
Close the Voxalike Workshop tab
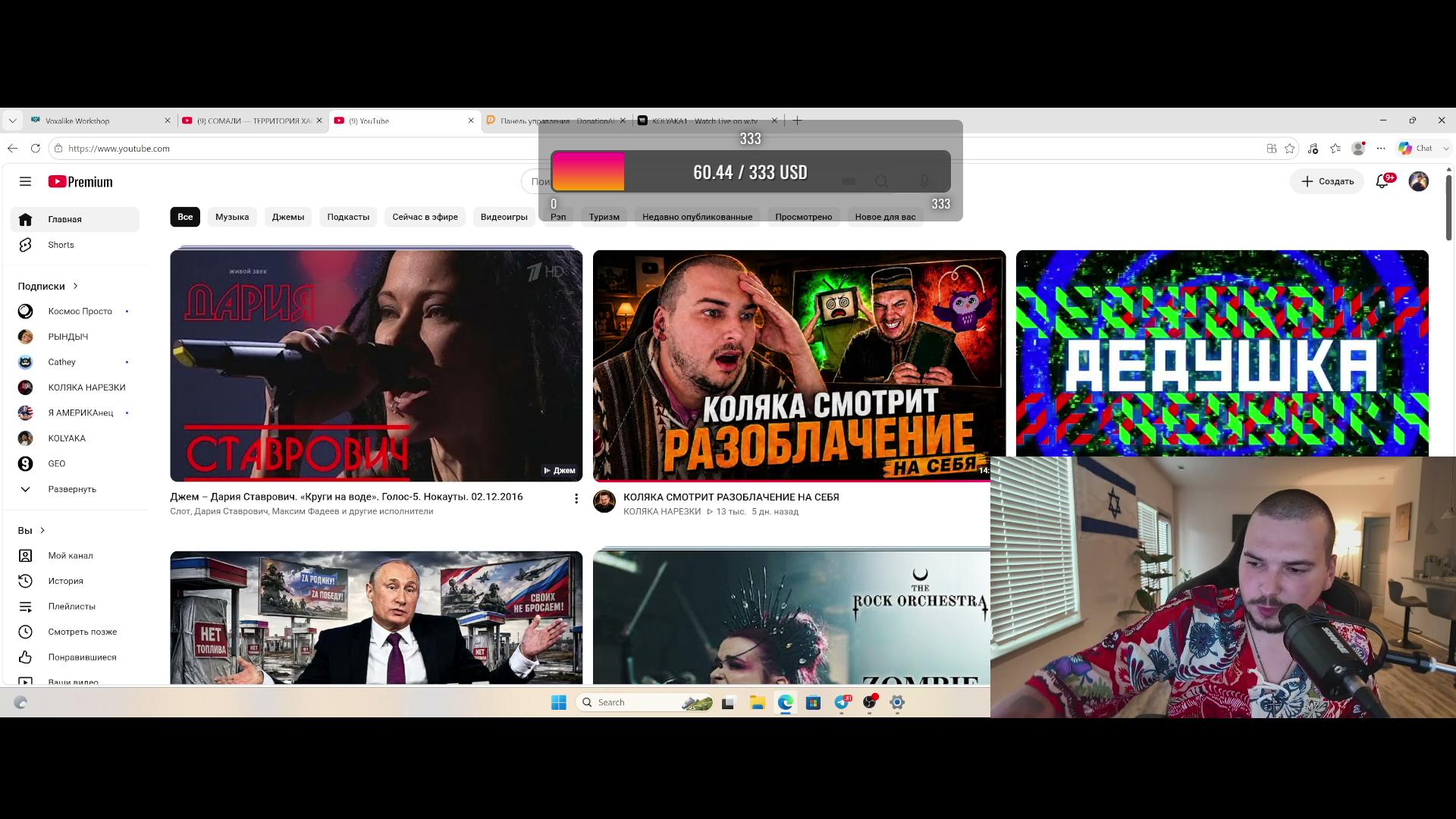point(168,121)
